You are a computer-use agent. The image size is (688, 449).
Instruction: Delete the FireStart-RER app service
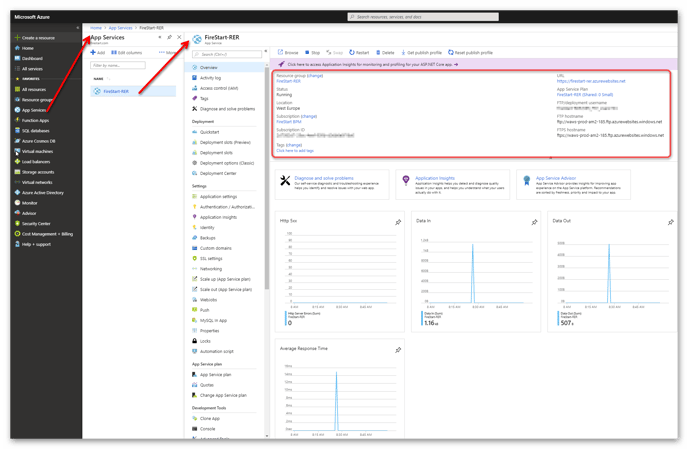(385, 52)
